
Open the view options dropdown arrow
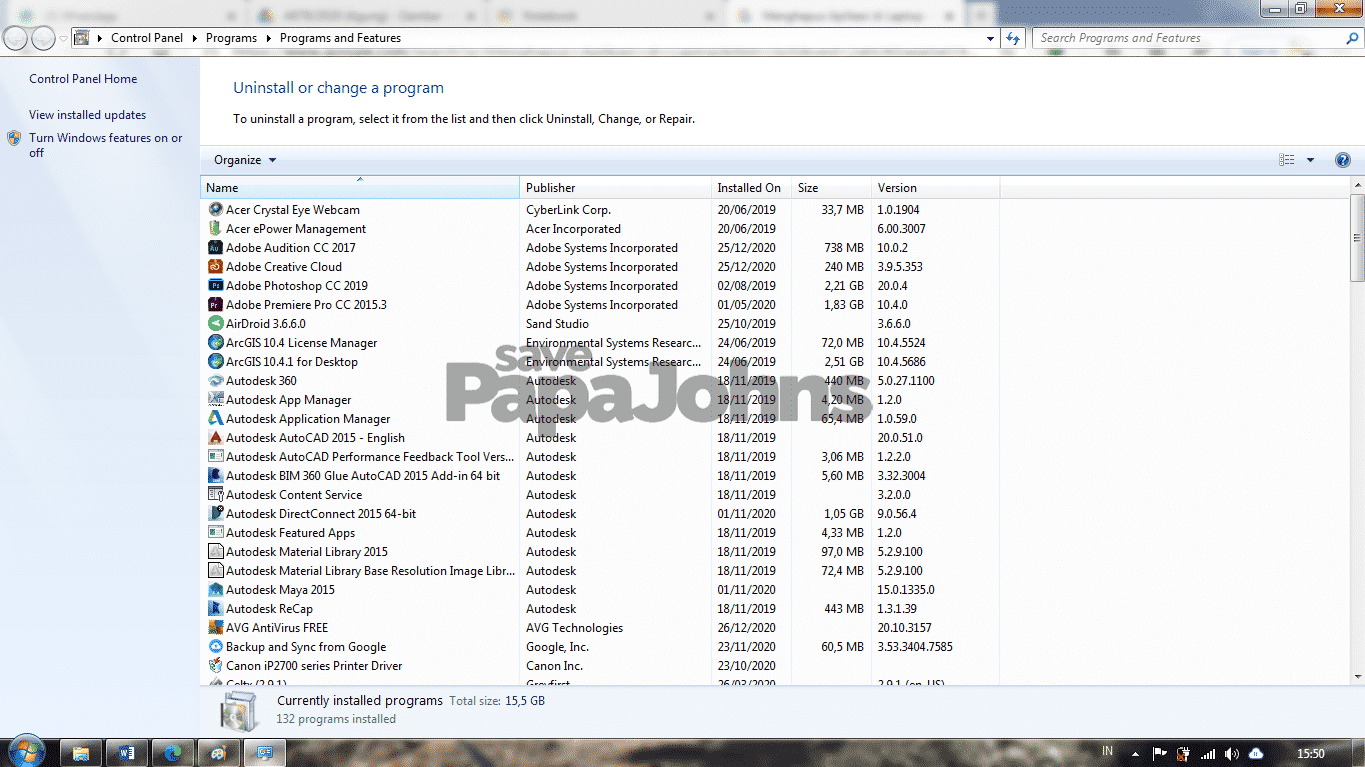(1310, 160)
